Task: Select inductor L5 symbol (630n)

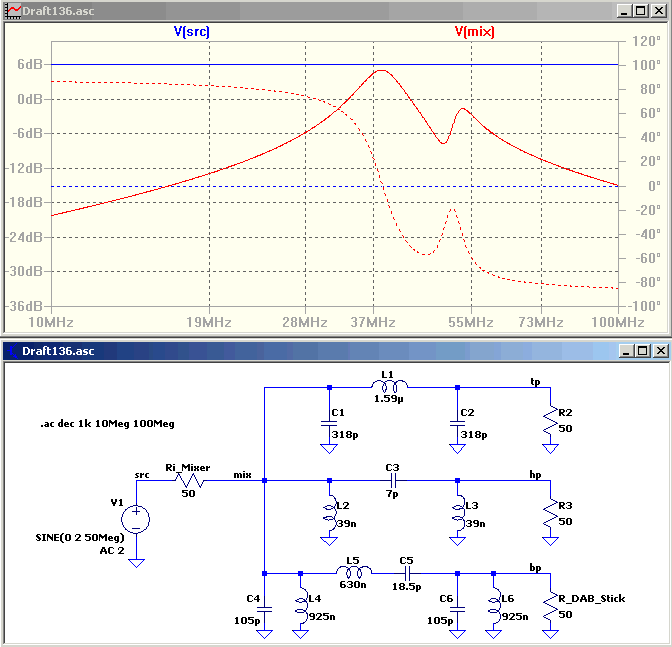Action: click(354, 573)
